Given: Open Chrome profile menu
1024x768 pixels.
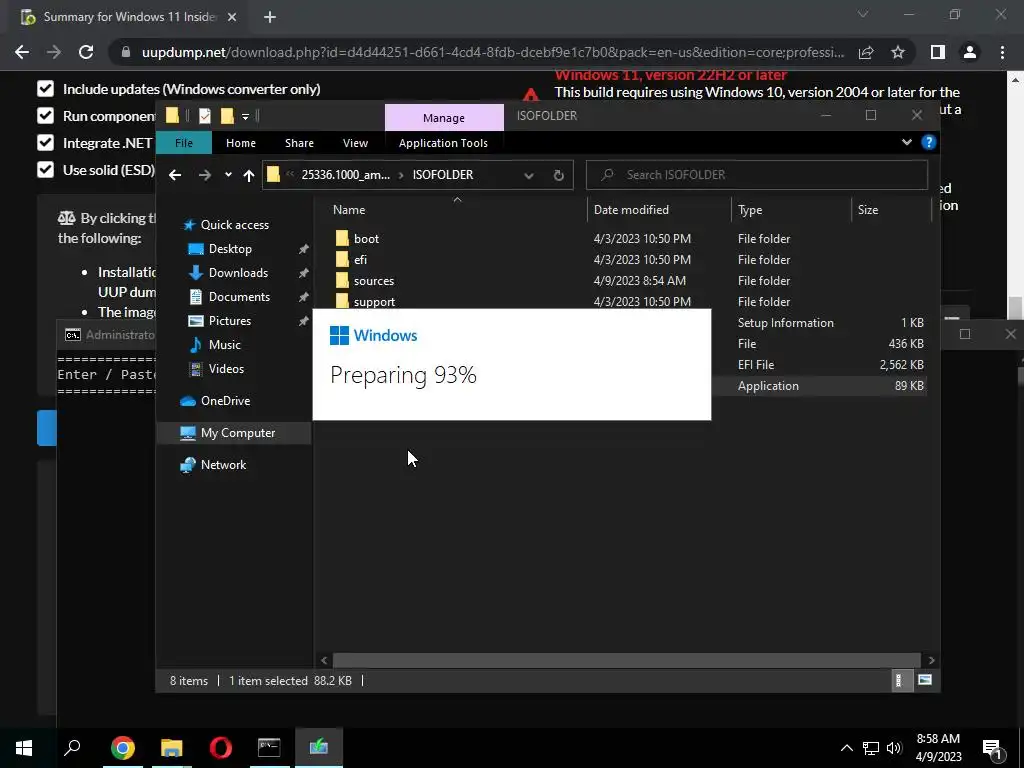Looking at the screenshot, I should [970, 52].
